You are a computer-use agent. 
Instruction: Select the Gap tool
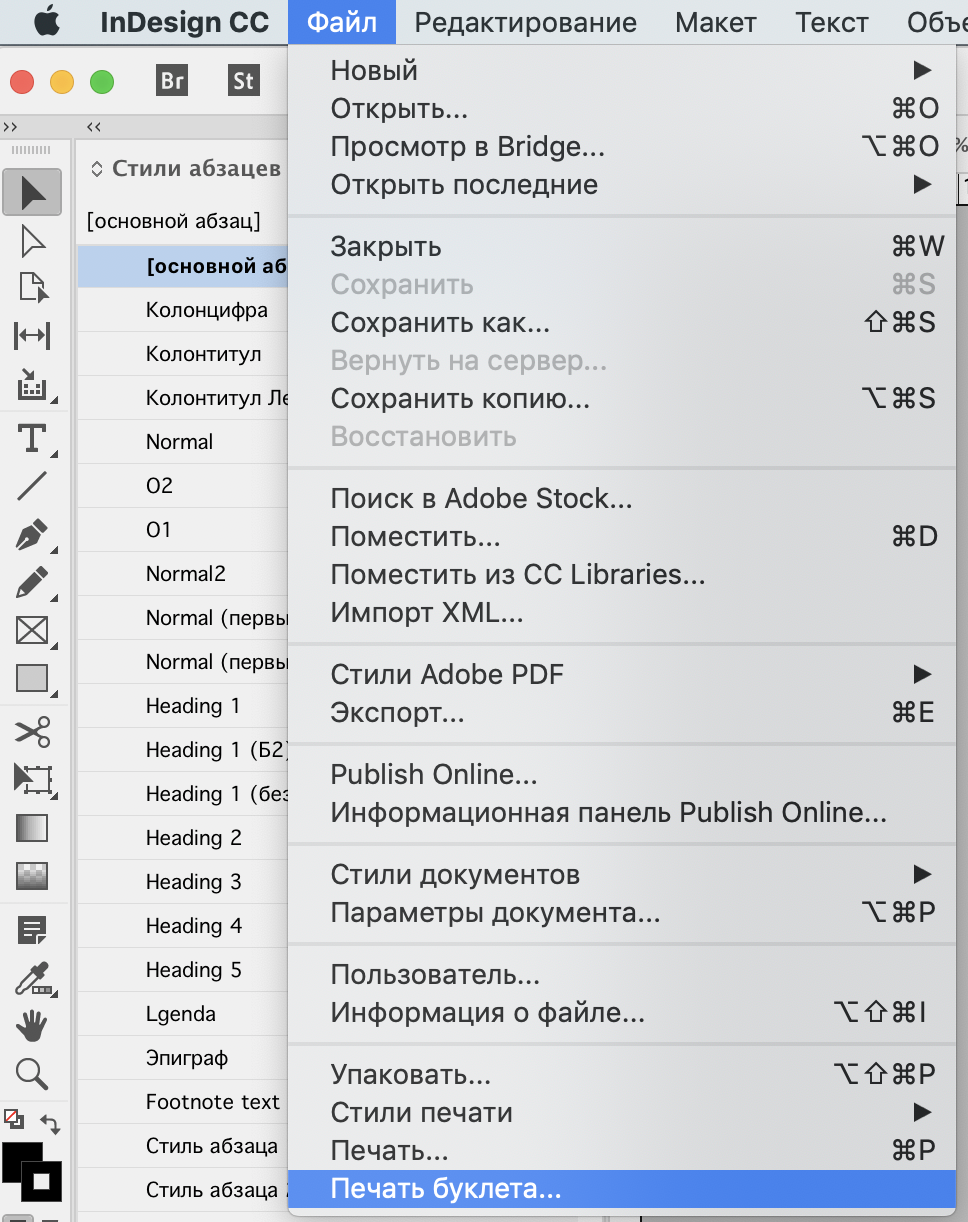tap(32, 337)
